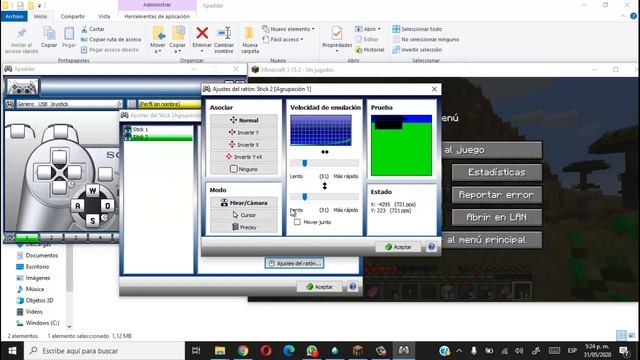The width and height of the screenshot is (640, 360).
Task: Collapse the ribbon with the chevron
Action: pos(623,16)
